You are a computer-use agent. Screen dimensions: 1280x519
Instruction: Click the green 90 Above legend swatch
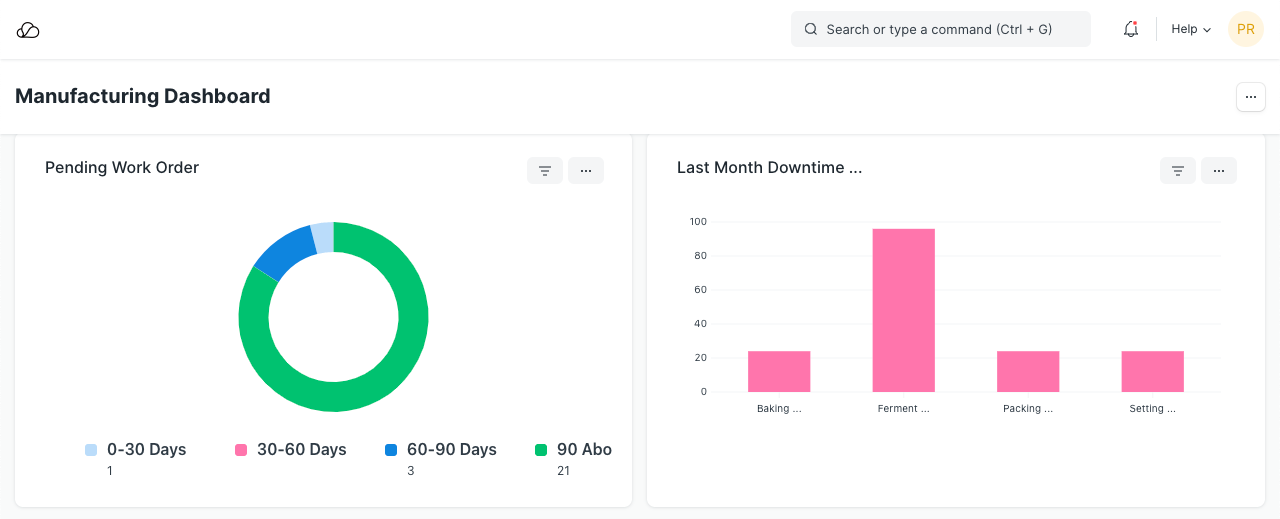[x=541, y=450]
